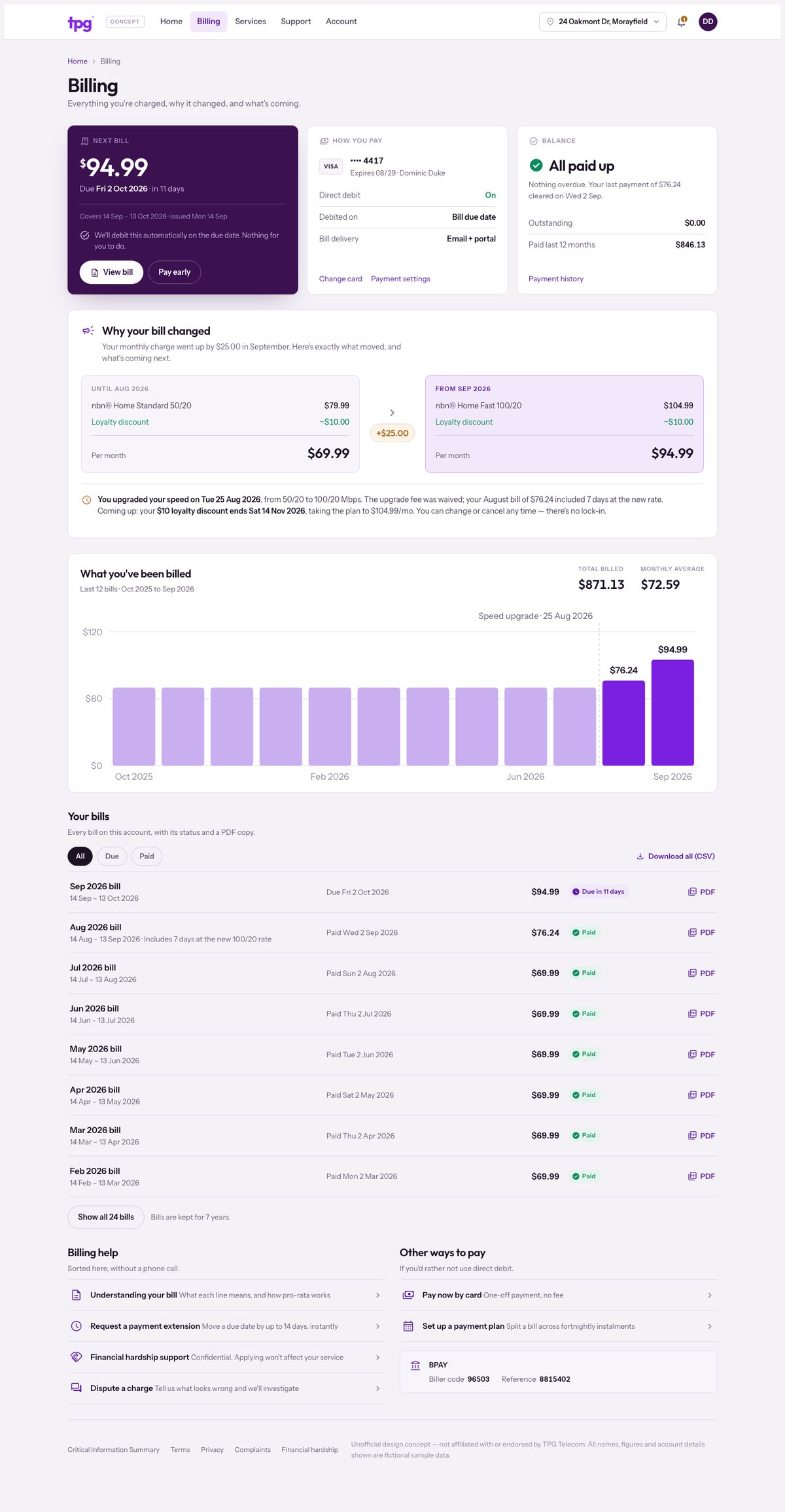
Task: Download the Feb 2026 bill PDF
Action: [x=701, y=1176]
